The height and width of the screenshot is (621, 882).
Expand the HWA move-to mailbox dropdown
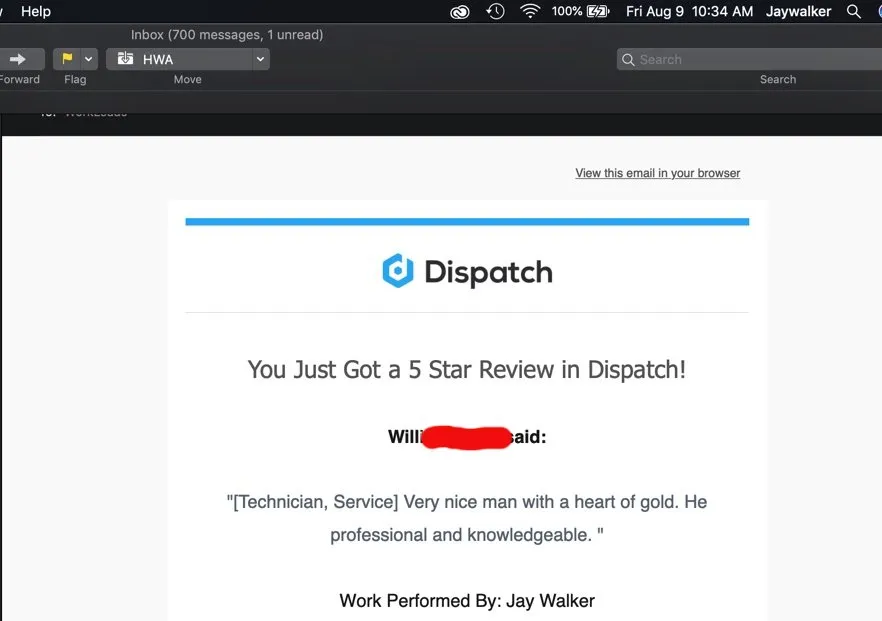point(260,59)
